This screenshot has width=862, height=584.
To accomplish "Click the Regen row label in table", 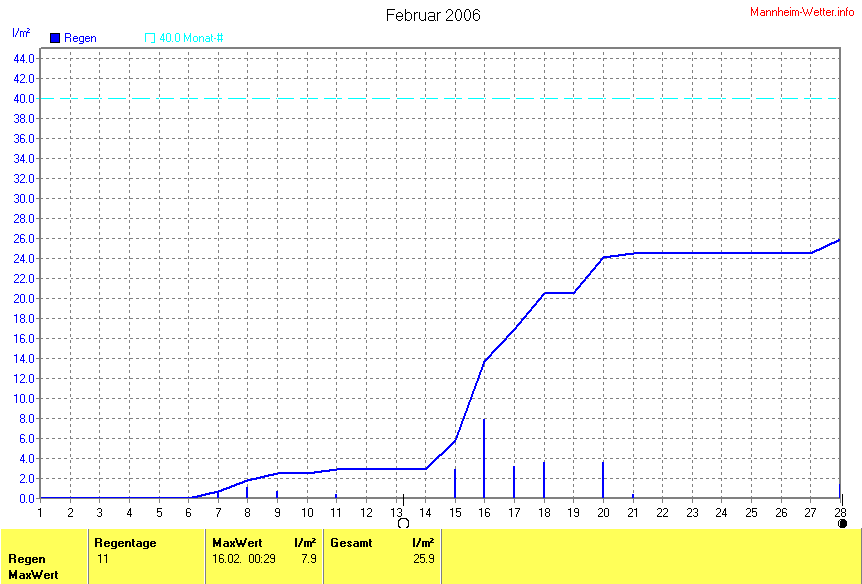I will coord(24,559).
